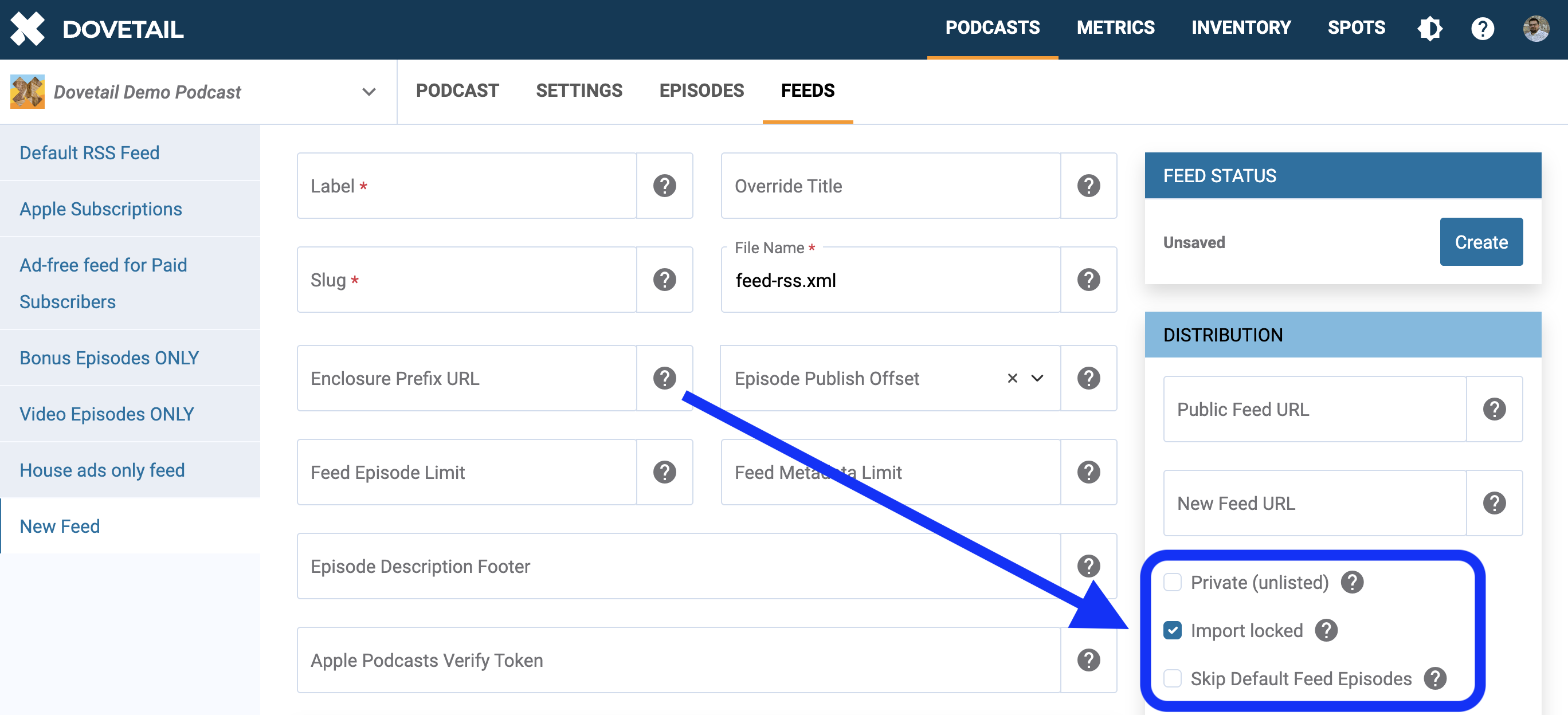
Task: Open the Bonus Episodes ONLY feed
Action: pyautogui.click(x=109, y=358)
